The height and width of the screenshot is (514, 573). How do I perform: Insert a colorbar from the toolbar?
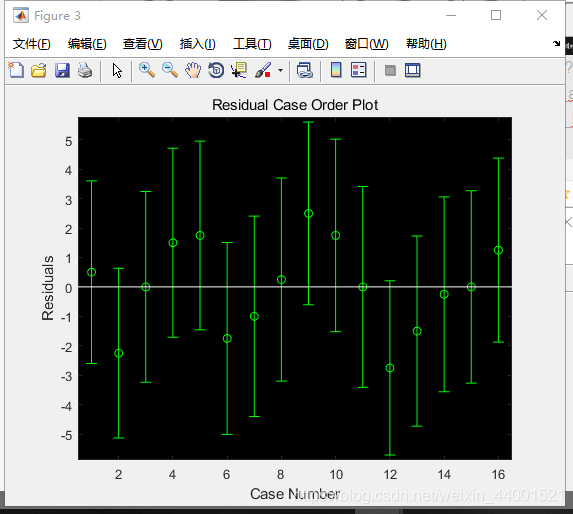pyautogui.click(x=336, y=70)
